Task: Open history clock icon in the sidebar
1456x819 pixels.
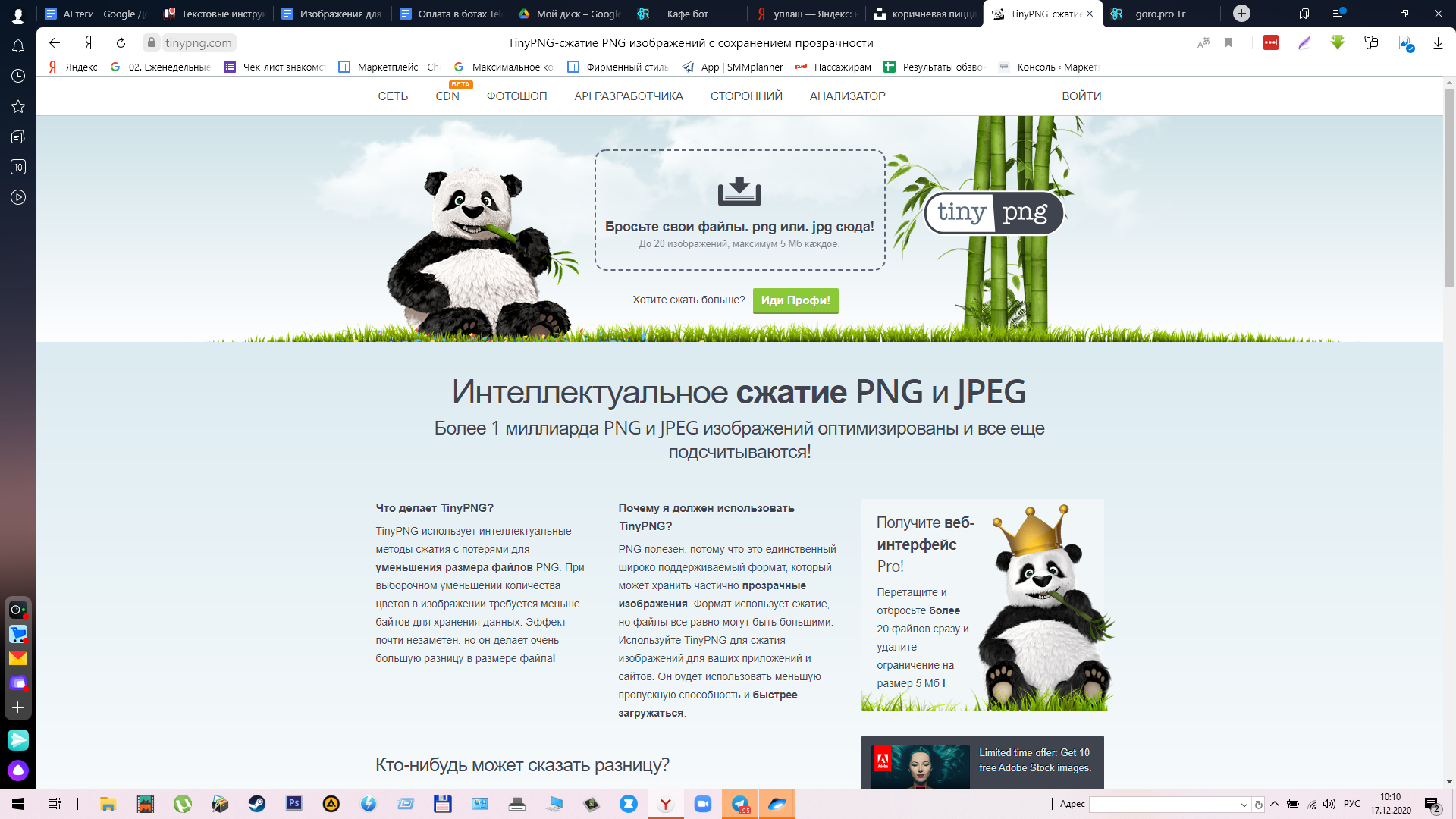Action: pos(18,76)
